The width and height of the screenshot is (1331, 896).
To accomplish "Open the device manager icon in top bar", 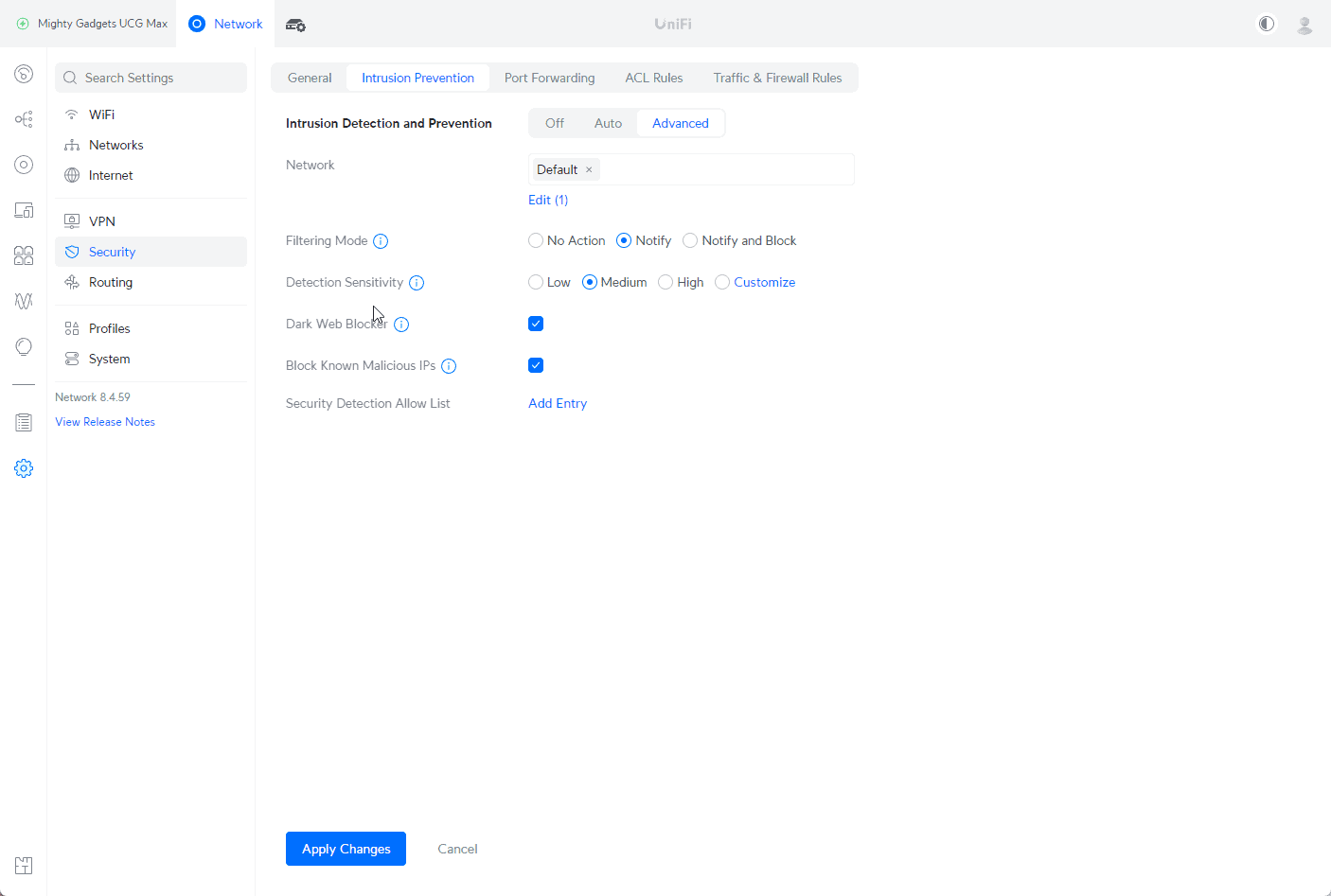I will tap(295, 25).
